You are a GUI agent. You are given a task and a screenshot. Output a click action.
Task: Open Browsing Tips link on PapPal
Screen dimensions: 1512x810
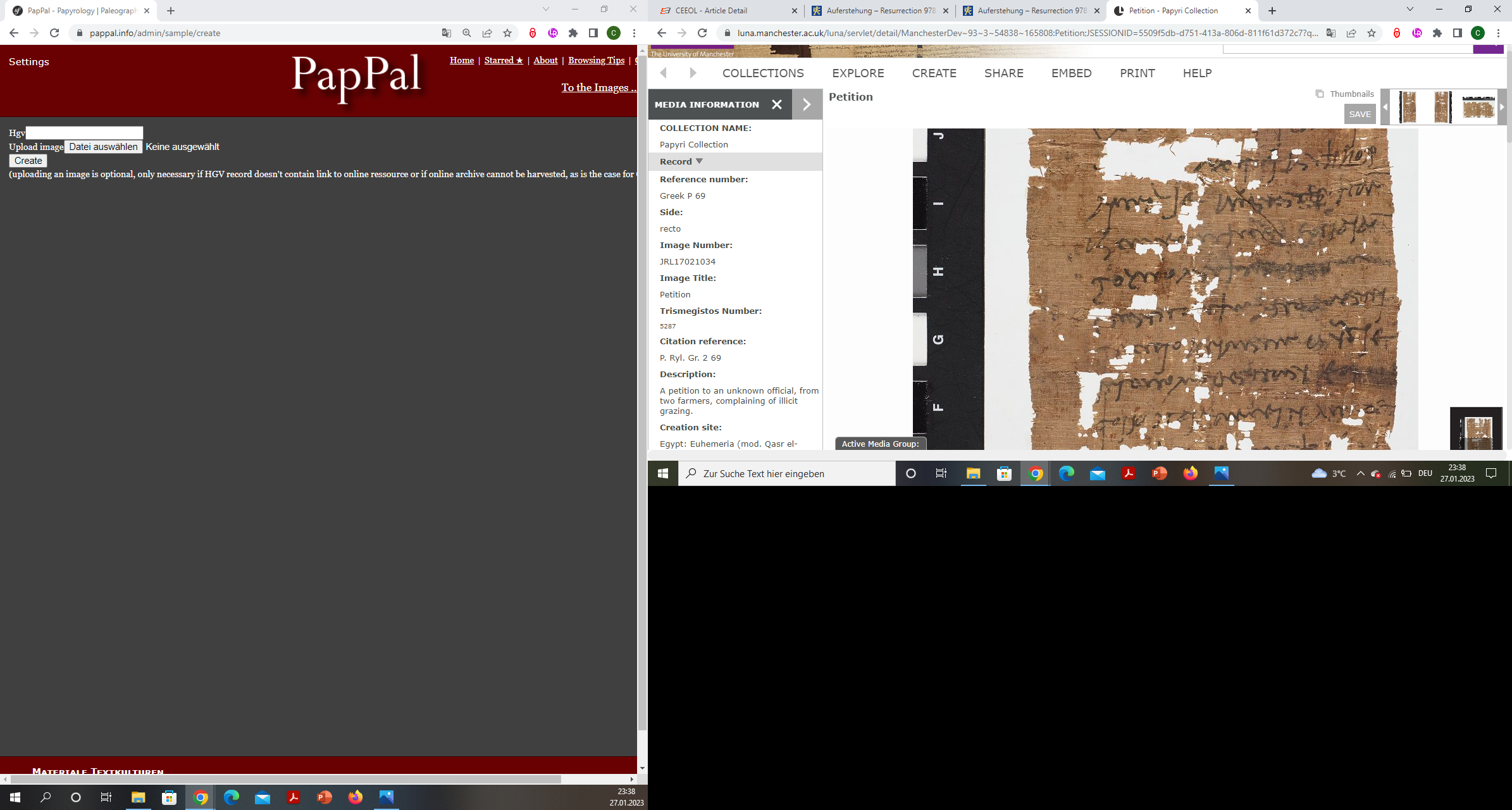(596, 60)
